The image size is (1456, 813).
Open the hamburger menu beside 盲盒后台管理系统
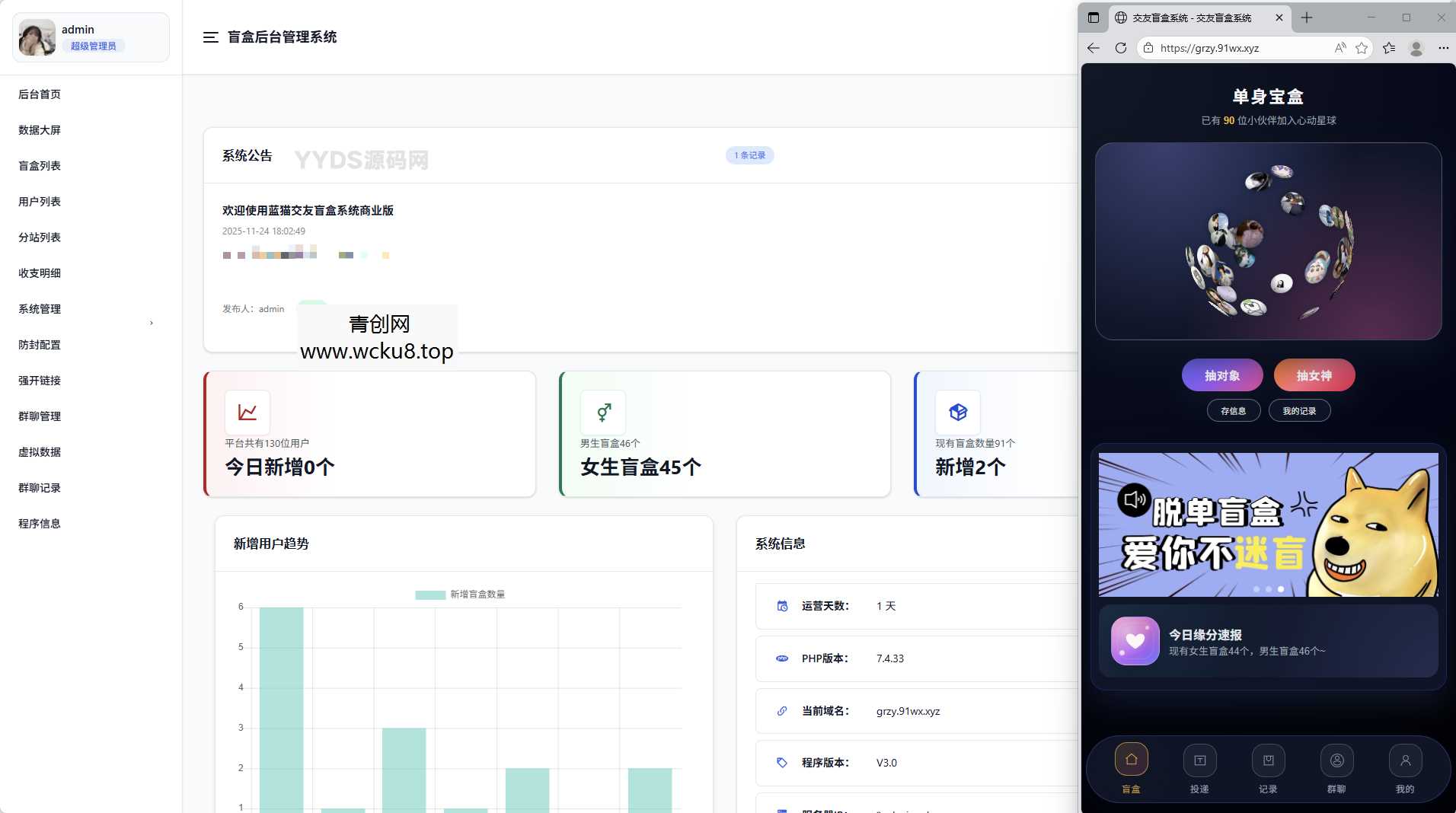(211, 37)
